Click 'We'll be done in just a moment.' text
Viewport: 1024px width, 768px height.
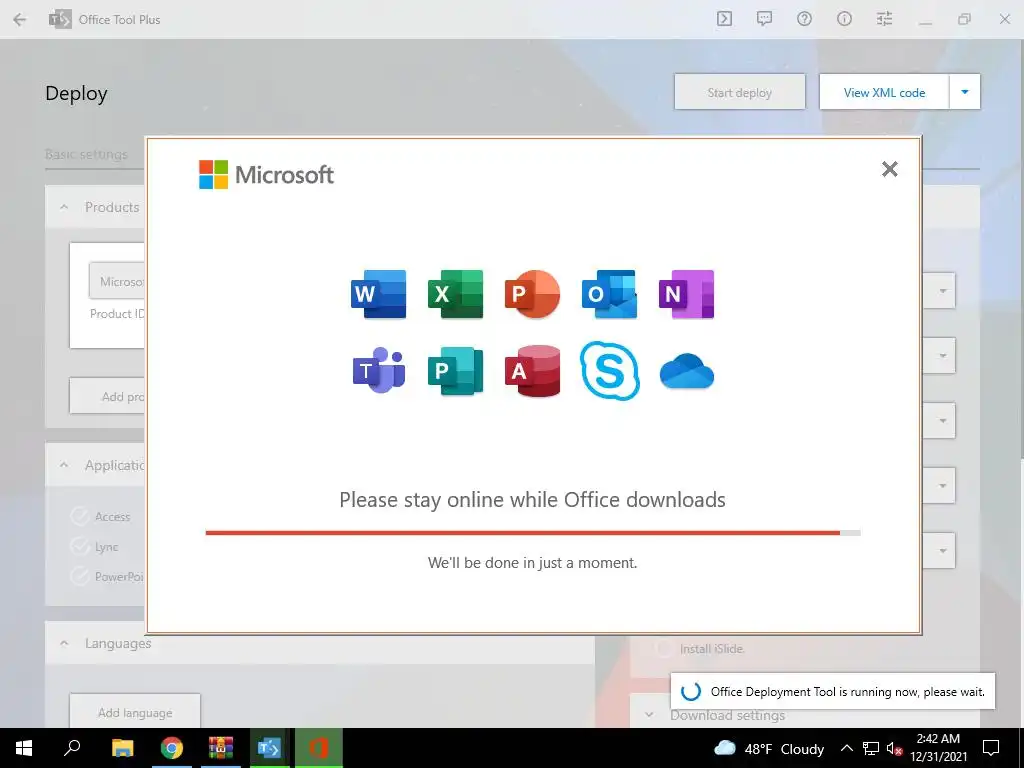(532, 562)
